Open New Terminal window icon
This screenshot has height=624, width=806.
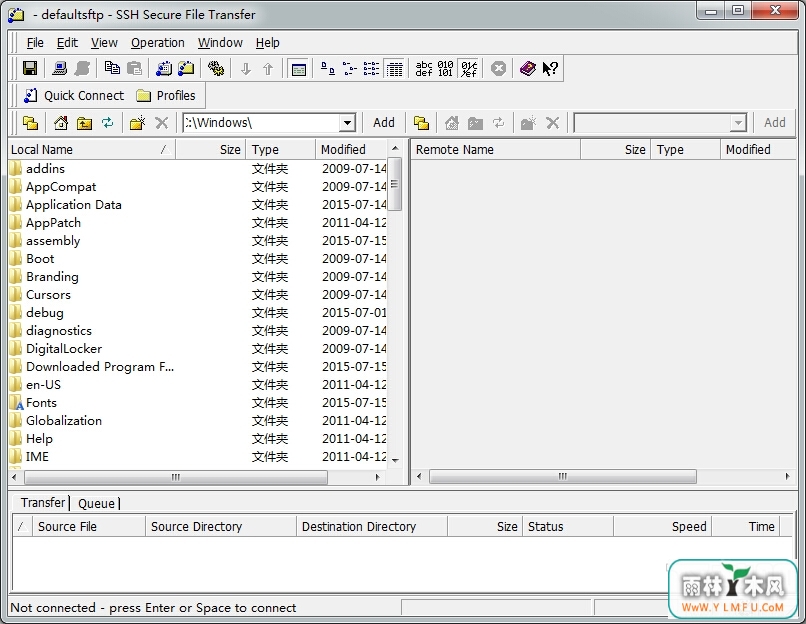click(164, 68)
